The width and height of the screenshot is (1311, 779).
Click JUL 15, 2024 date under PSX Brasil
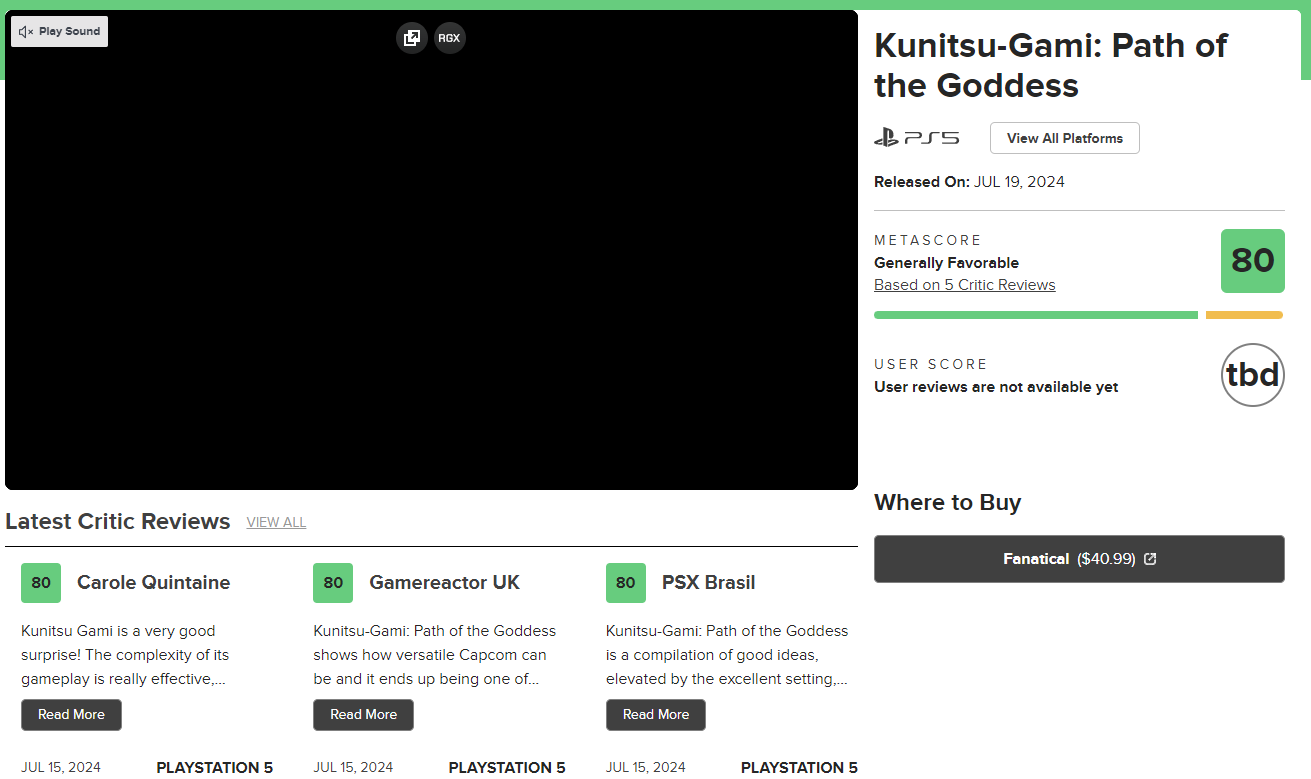[646, 768]
